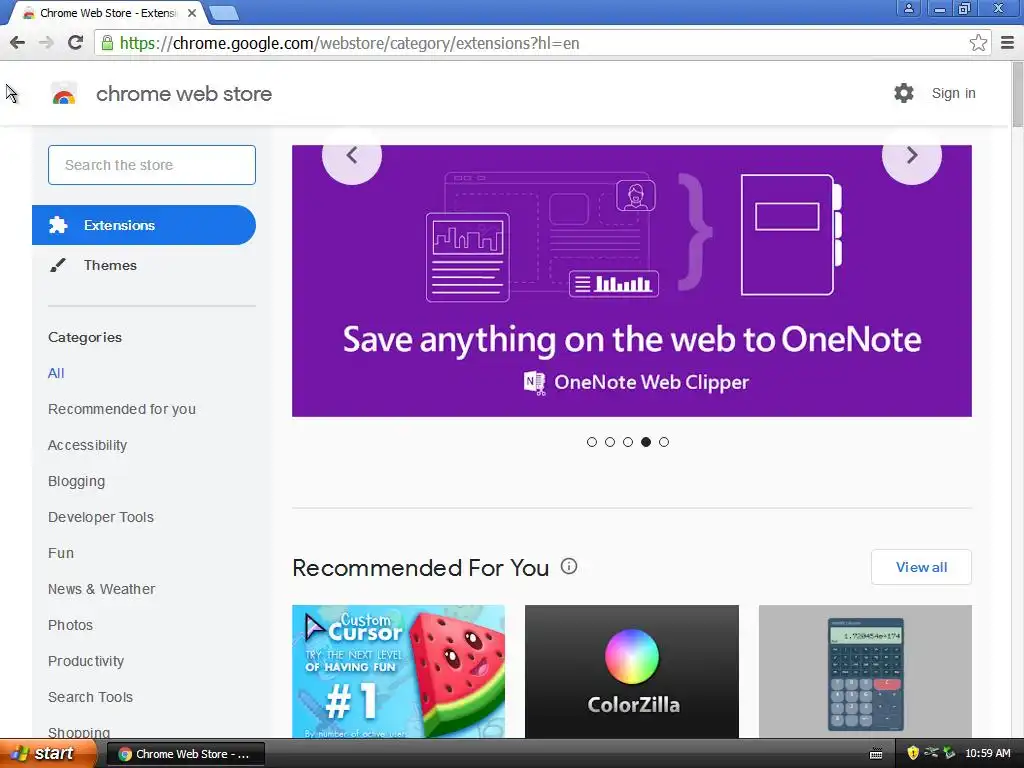Open the OneNote Web Clipper banner
This screenshot has height=768, width=1024.
(x=632, y=281)
